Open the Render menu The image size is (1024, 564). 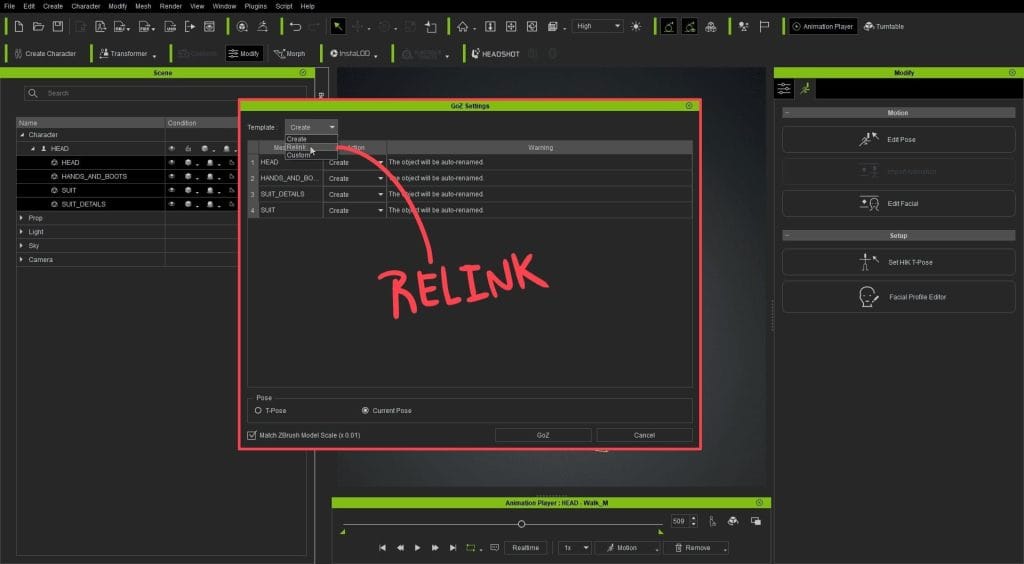[171, 6]
